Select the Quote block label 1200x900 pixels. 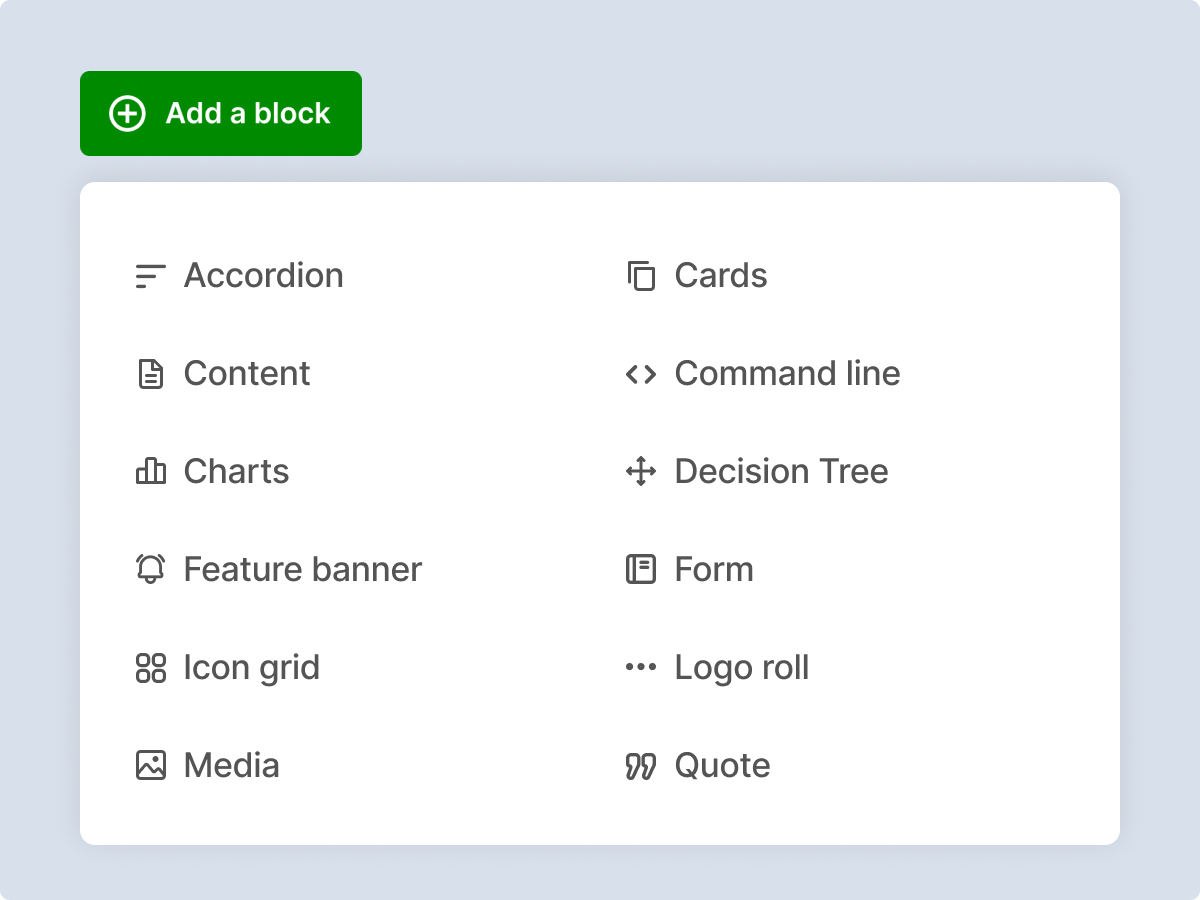pos(722,765)
